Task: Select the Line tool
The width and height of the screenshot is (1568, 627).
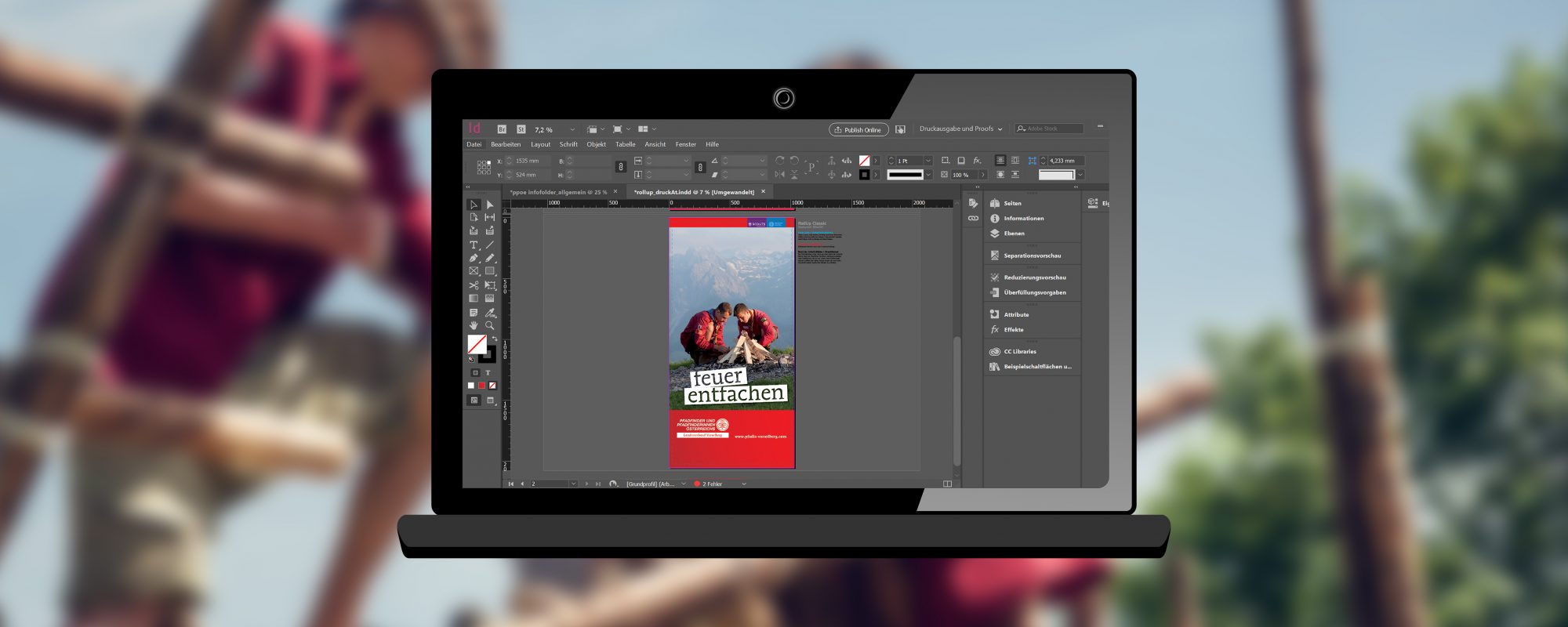Action: click(x=490, y=245)
